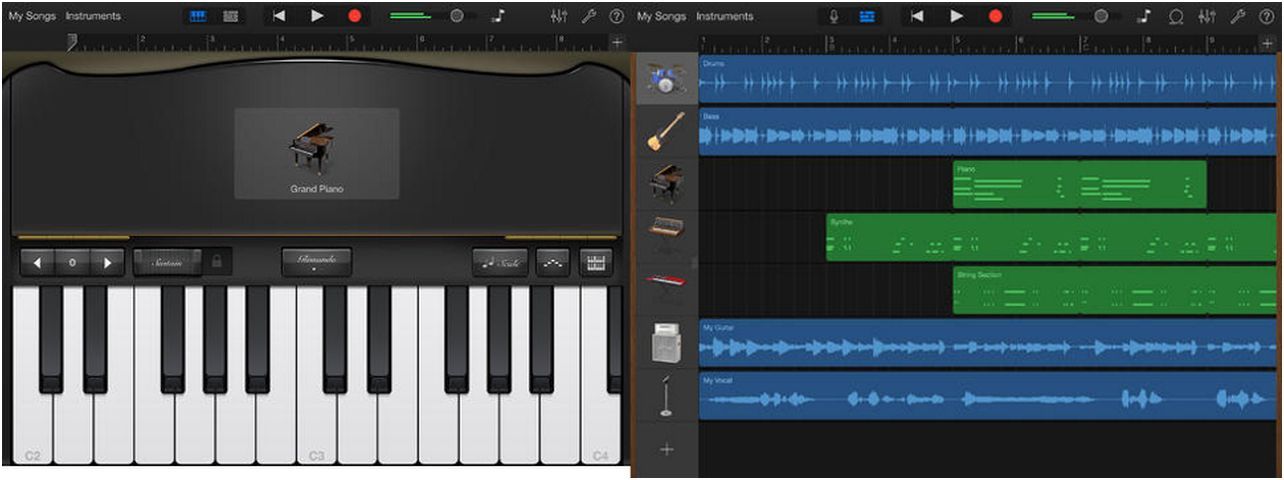The width and height of the screenshot is (1284, 480).
Task: Open mixer controls in the piano view
Action: 559,16
